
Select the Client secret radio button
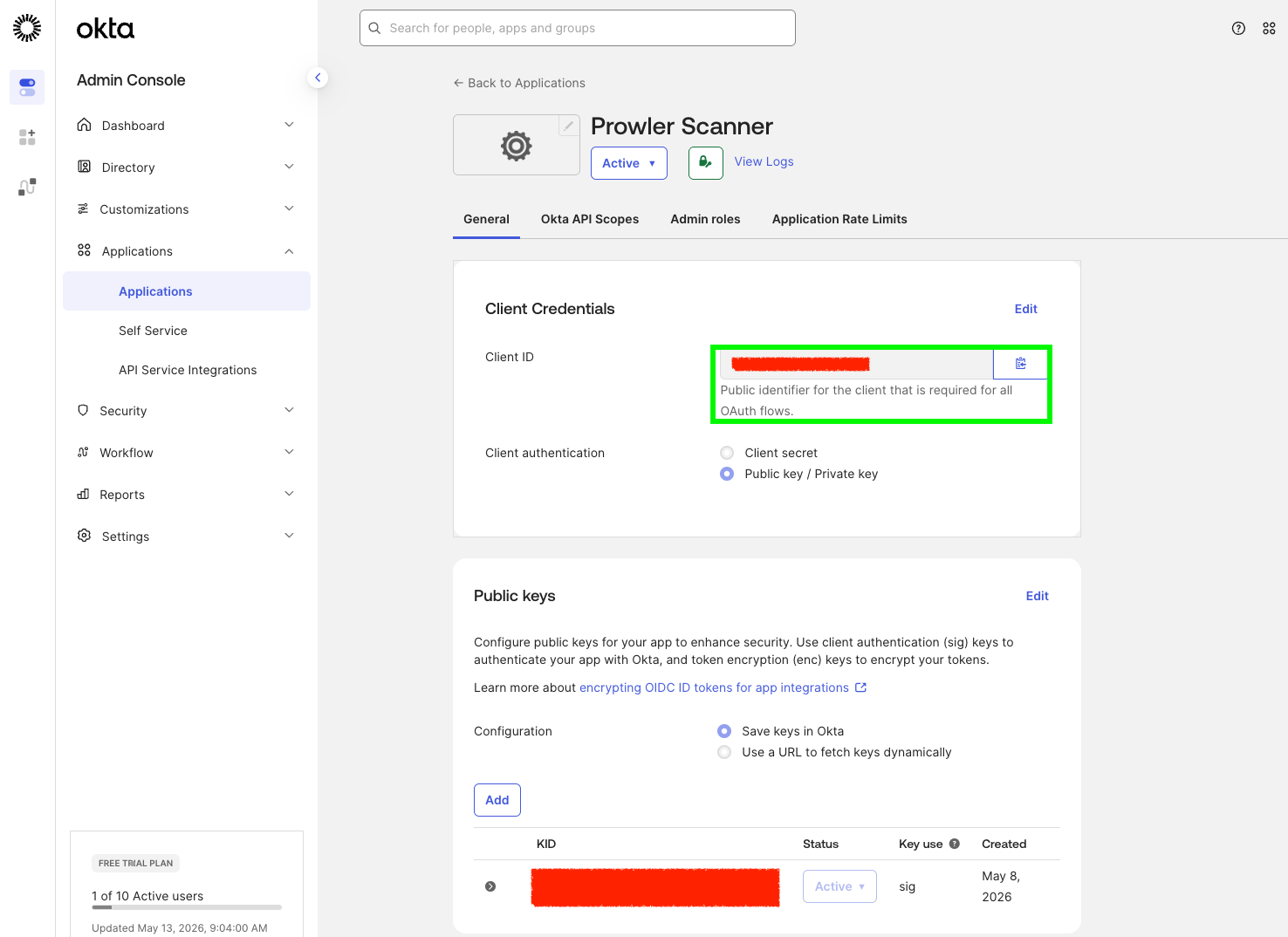[x=727, y=453]
